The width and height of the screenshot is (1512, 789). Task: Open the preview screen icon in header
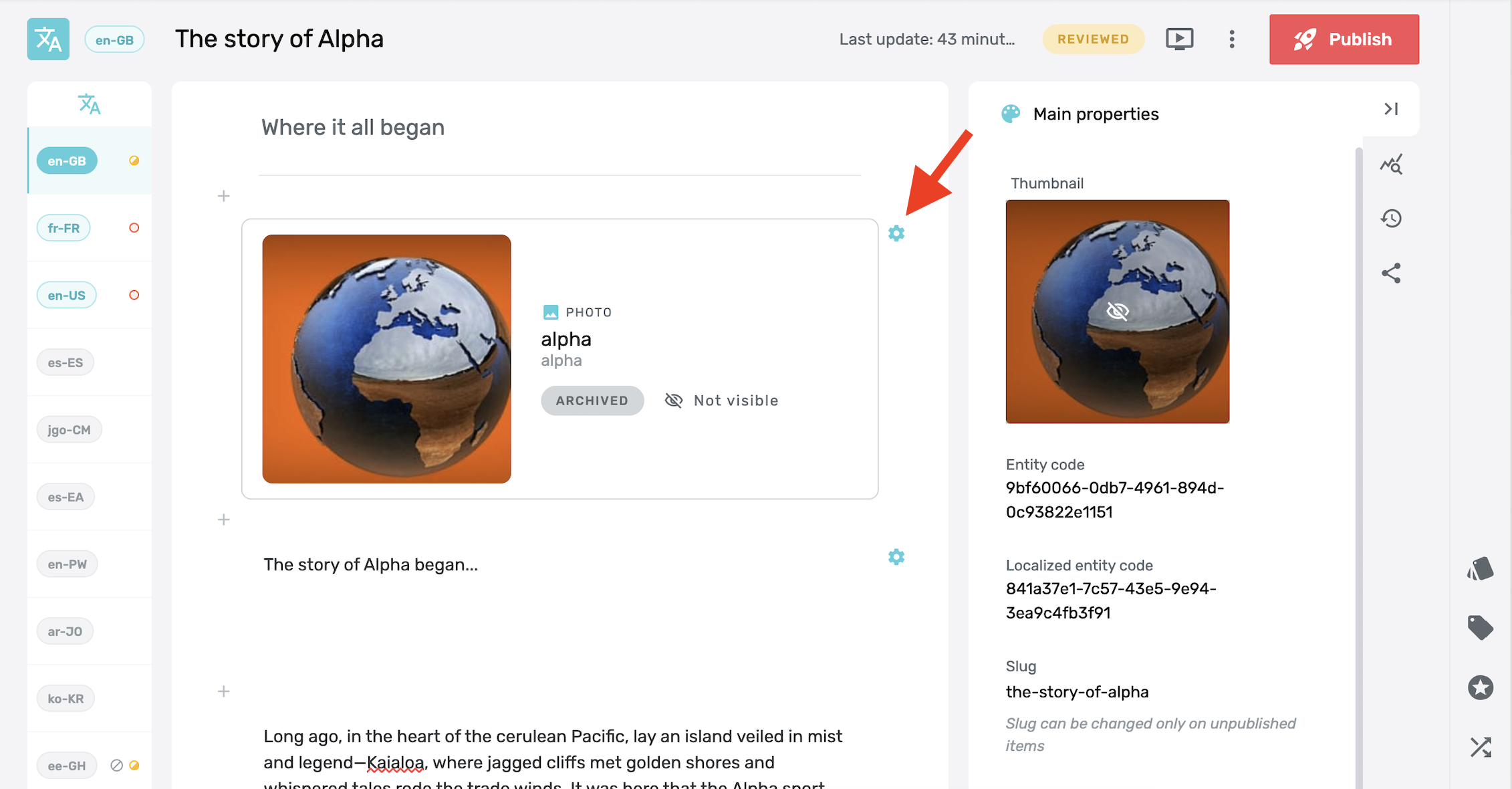1179,39
